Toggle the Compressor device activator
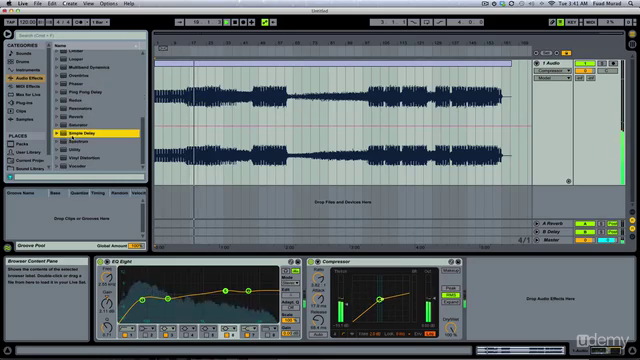The height and width of the screenshot is (360, 640). (x=311, y=262)
